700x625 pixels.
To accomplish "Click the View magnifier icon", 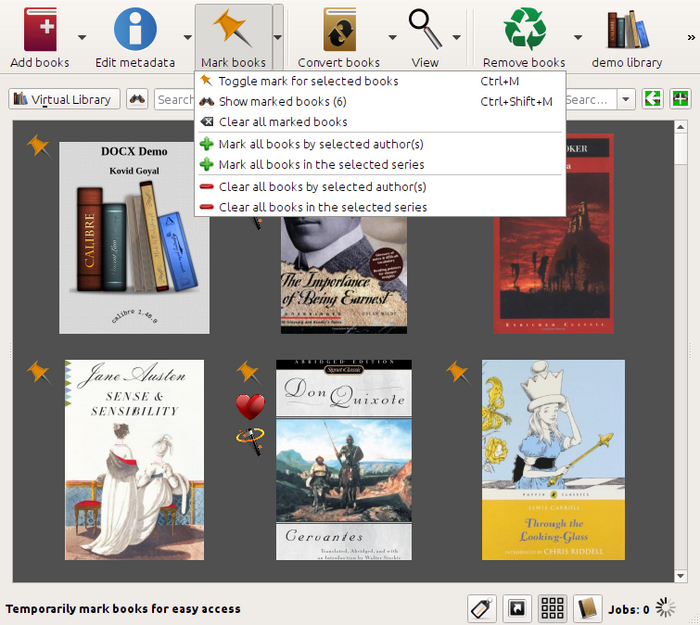I will pos(425,29).
